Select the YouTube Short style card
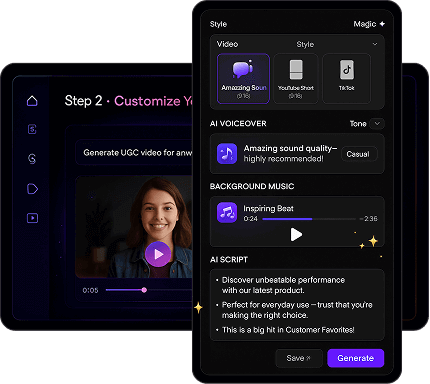Viewport: 430px width, 384px height. point(296,79)
